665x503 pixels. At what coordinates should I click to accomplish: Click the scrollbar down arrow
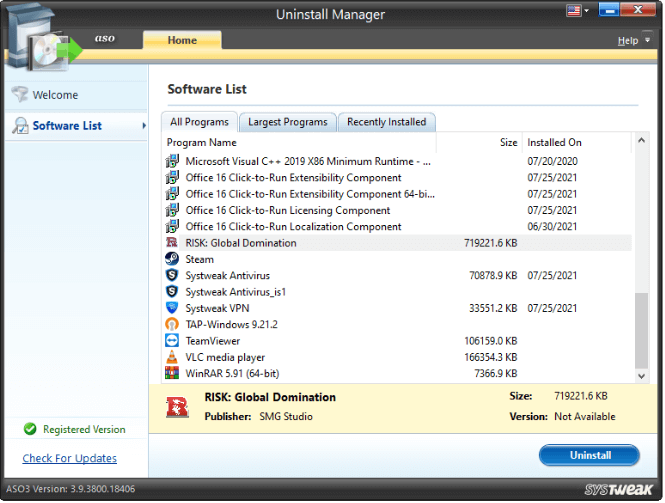[x=641, y=376]
